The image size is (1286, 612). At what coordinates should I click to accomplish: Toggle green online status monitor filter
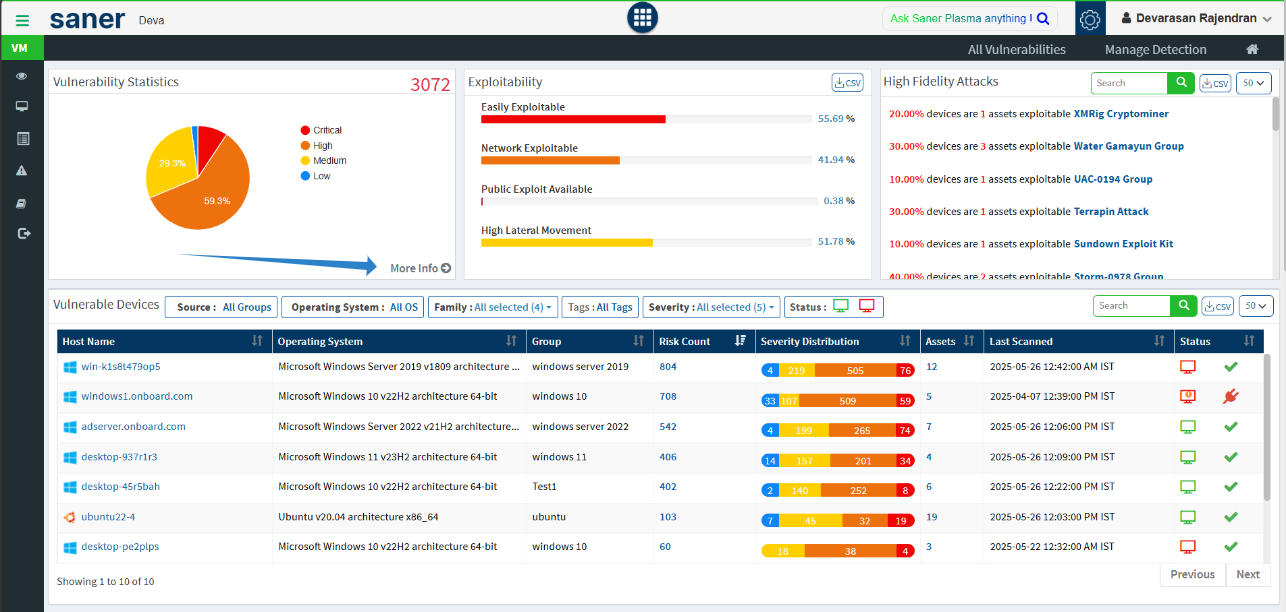point(841,307)
